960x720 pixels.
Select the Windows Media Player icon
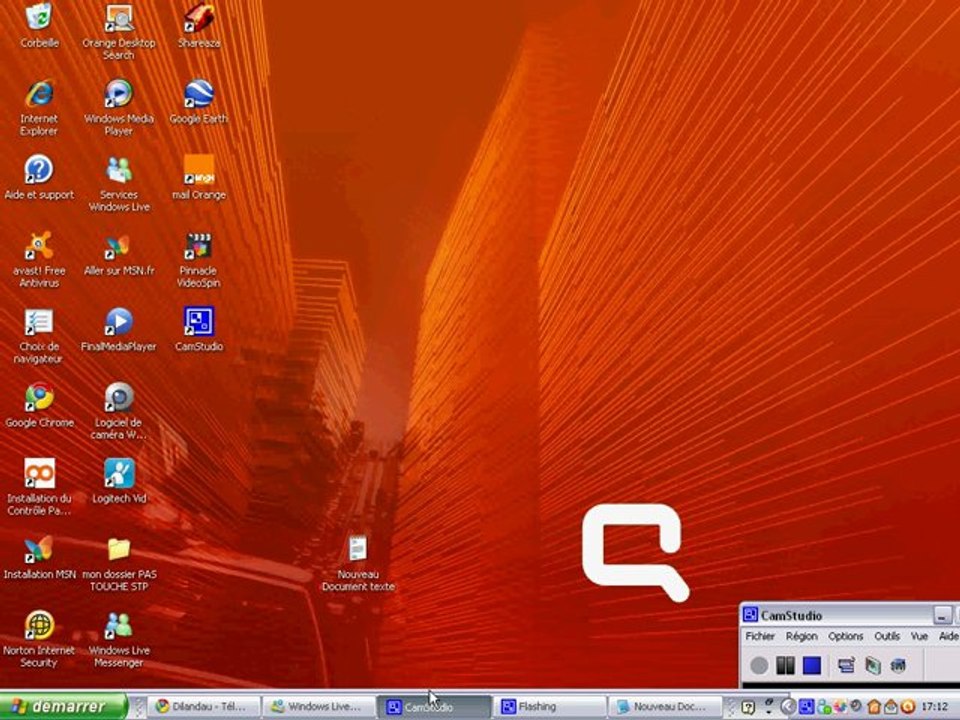click(118, 107)
